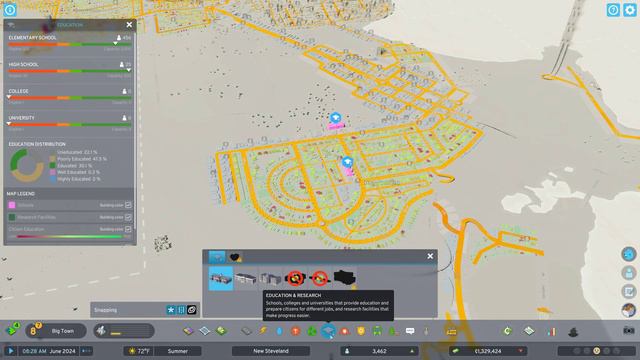Click the upper school marker on map
The width and height of the screenshot is (640, 360).
[x=336, y=118]
